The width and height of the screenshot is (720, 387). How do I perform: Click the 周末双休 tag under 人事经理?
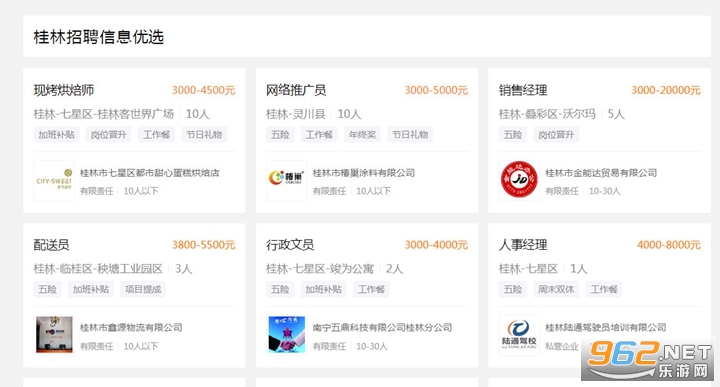(557, 289)
